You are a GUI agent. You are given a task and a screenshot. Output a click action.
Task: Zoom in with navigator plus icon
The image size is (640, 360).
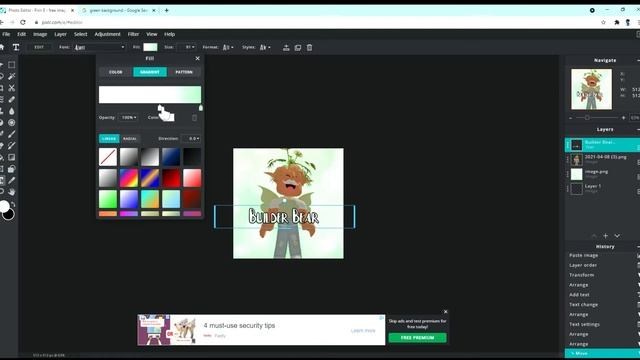(623, 118)
